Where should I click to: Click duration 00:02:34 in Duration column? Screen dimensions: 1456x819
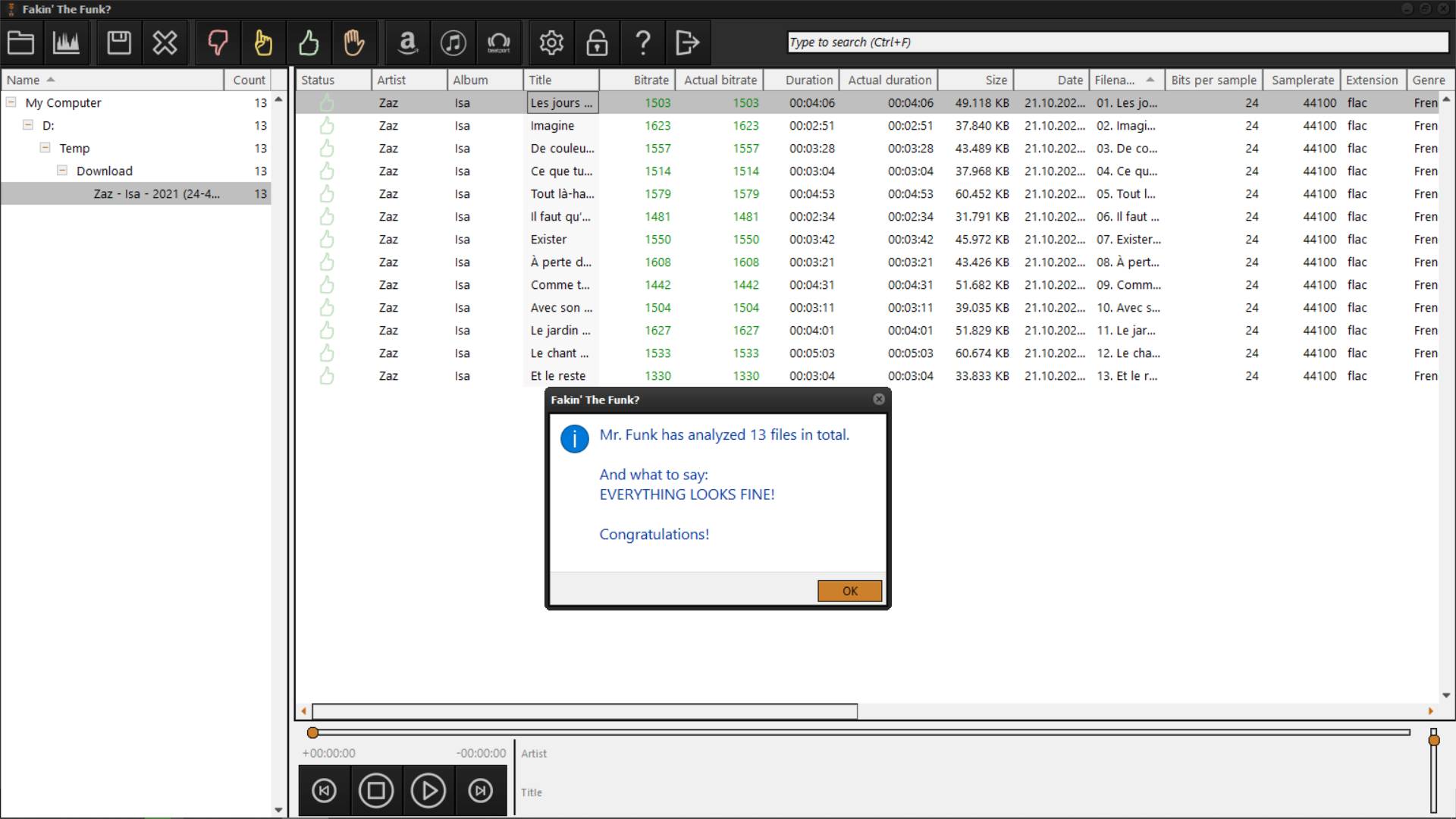tap(811, 216)
